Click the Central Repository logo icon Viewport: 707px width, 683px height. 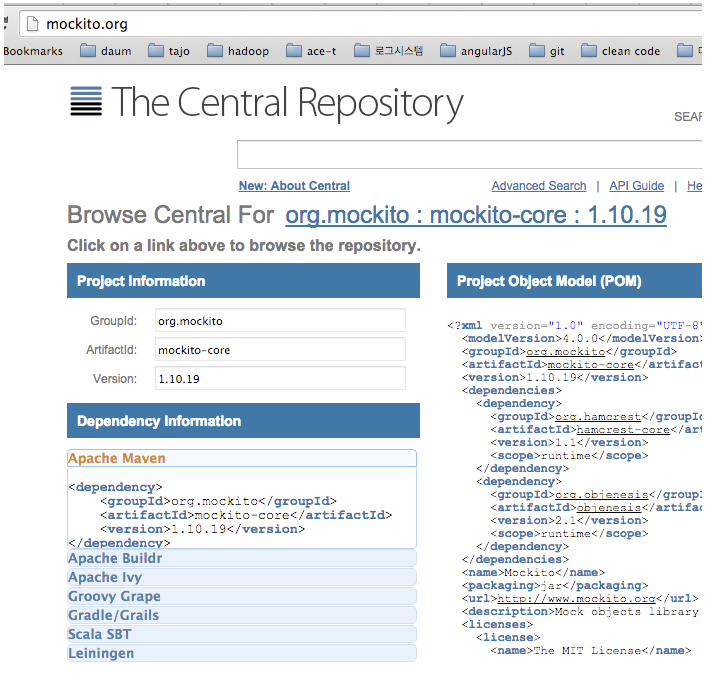pyautogui.click(x=86, y=101)
